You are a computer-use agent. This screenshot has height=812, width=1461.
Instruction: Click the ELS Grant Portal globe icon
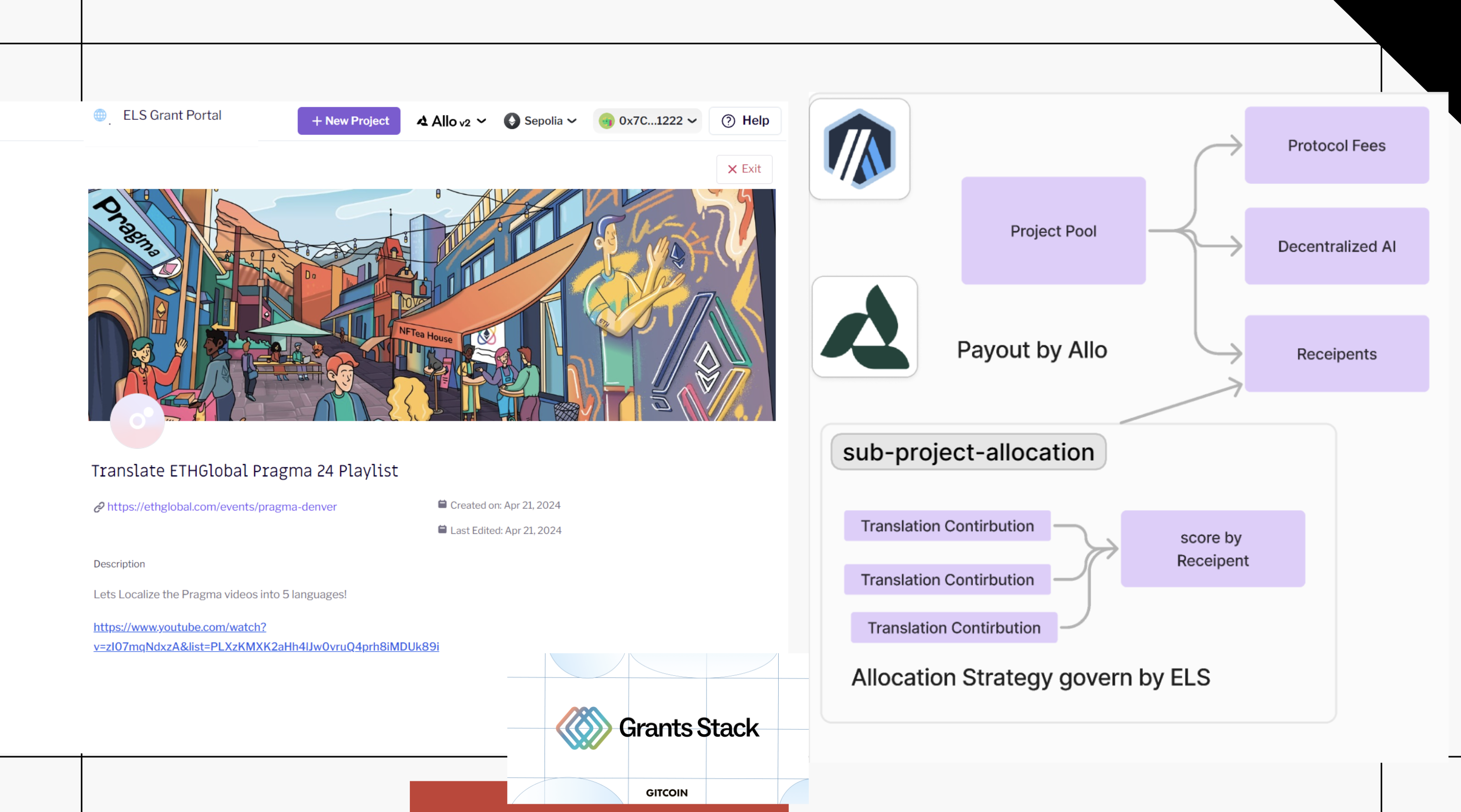tap(100, 115)
